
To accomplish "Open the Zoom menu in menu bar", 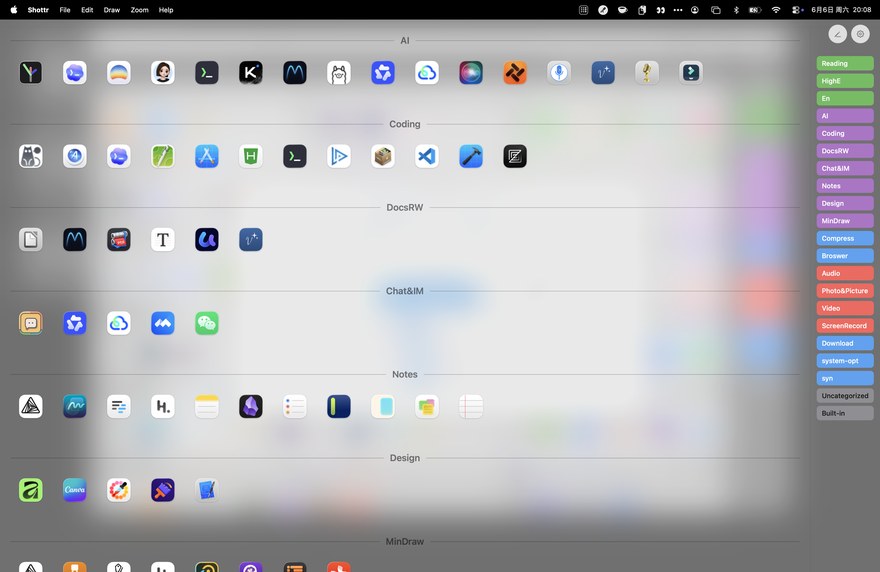I will pyautogui.click(x=139, y=10).
